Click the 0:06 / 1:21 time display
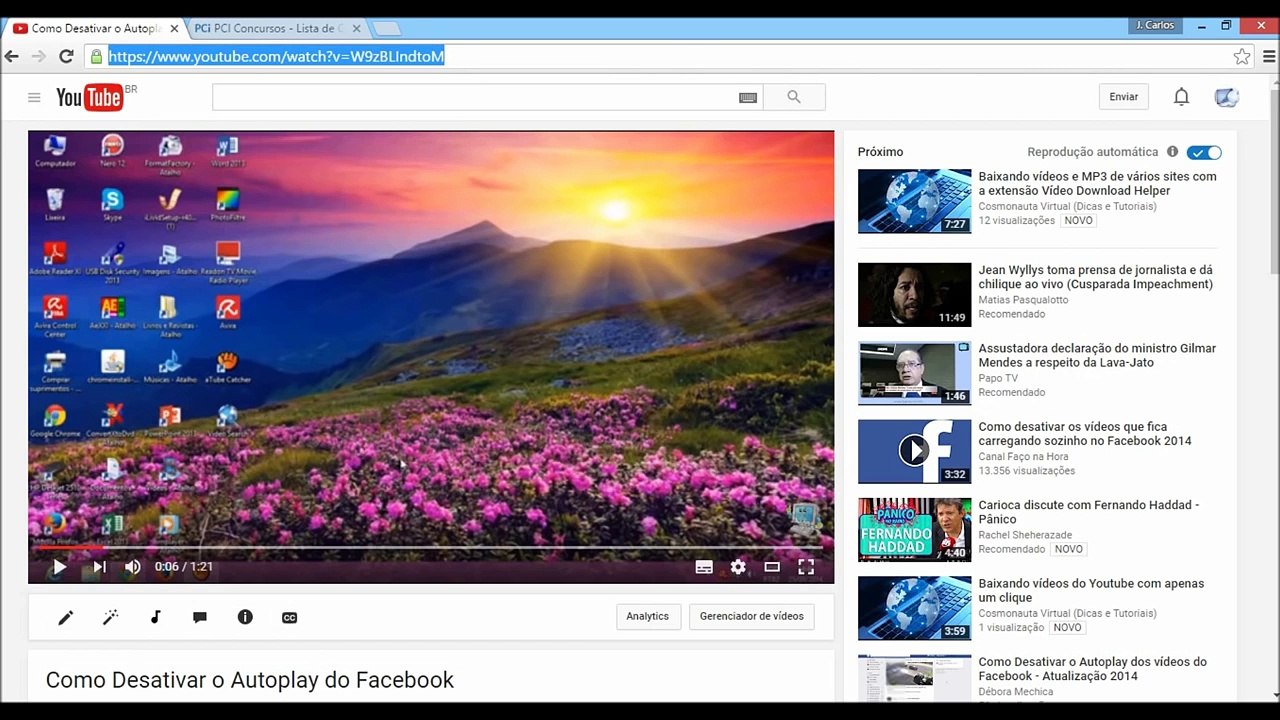Viewport: 1280px width, 720px height. 184,567
